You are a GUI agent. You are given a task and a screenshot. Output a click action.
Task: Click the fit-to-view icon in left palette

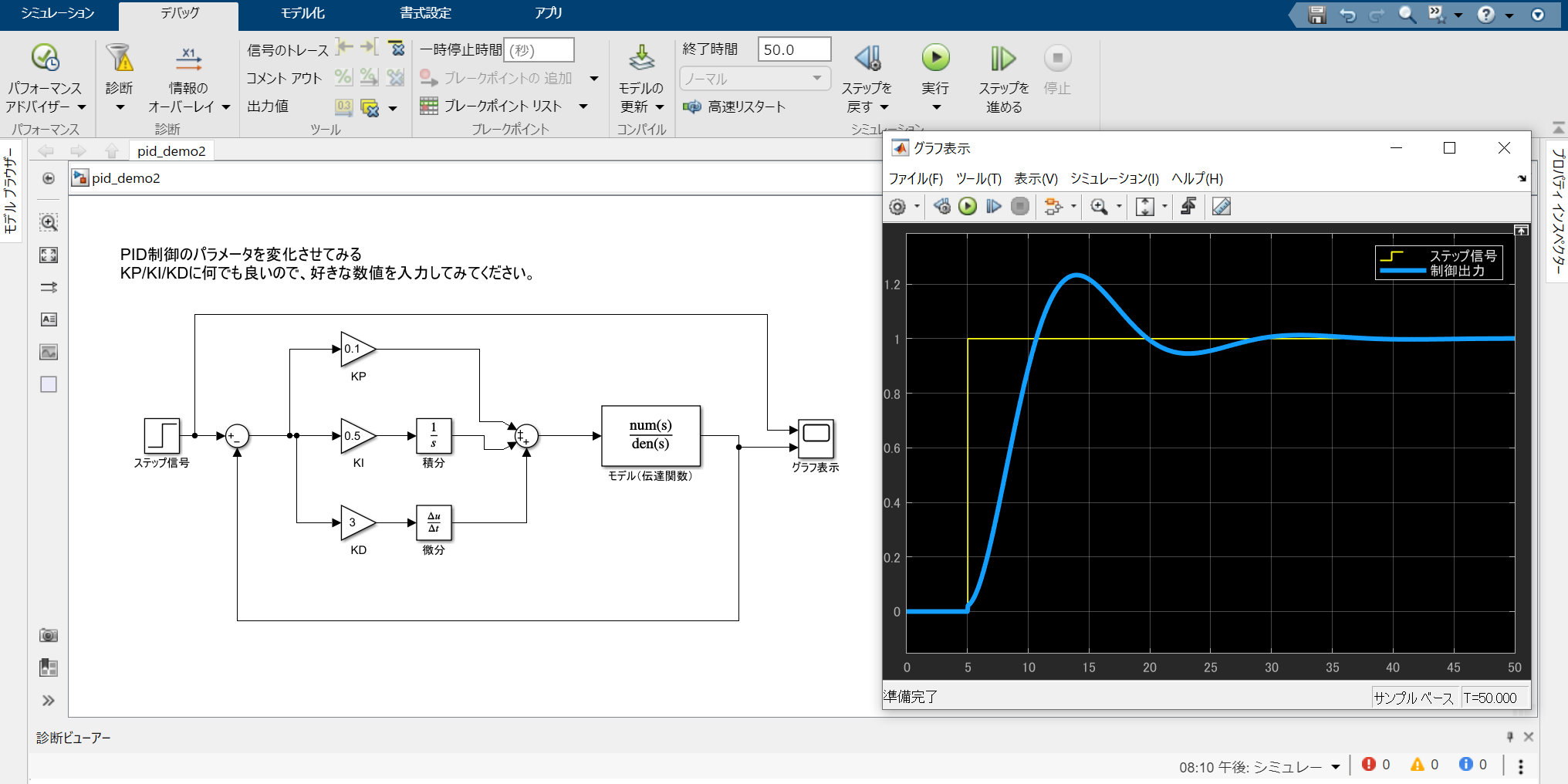(49, 255)
